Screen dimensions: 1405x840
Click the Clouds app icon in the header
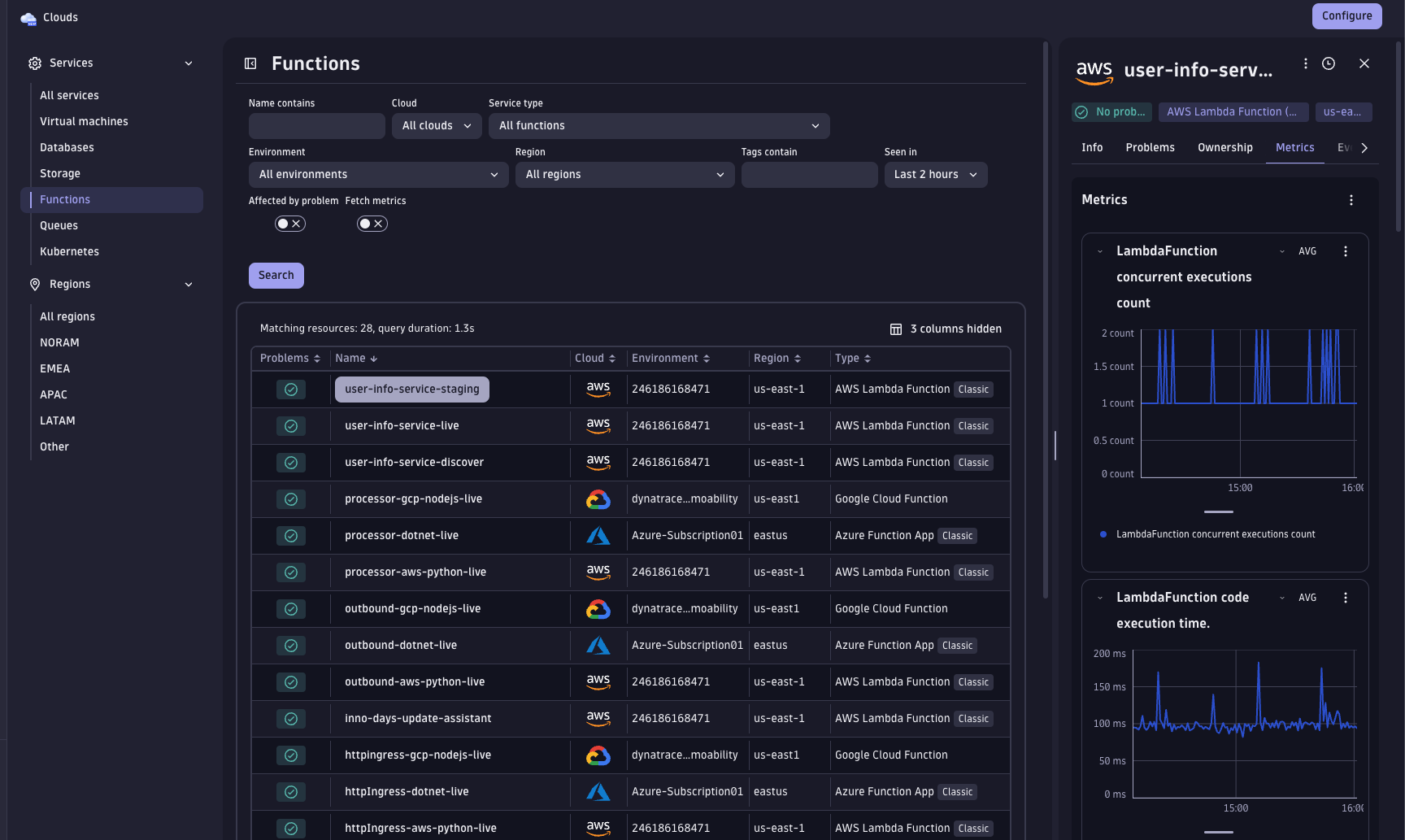click(x=28, y=17)
